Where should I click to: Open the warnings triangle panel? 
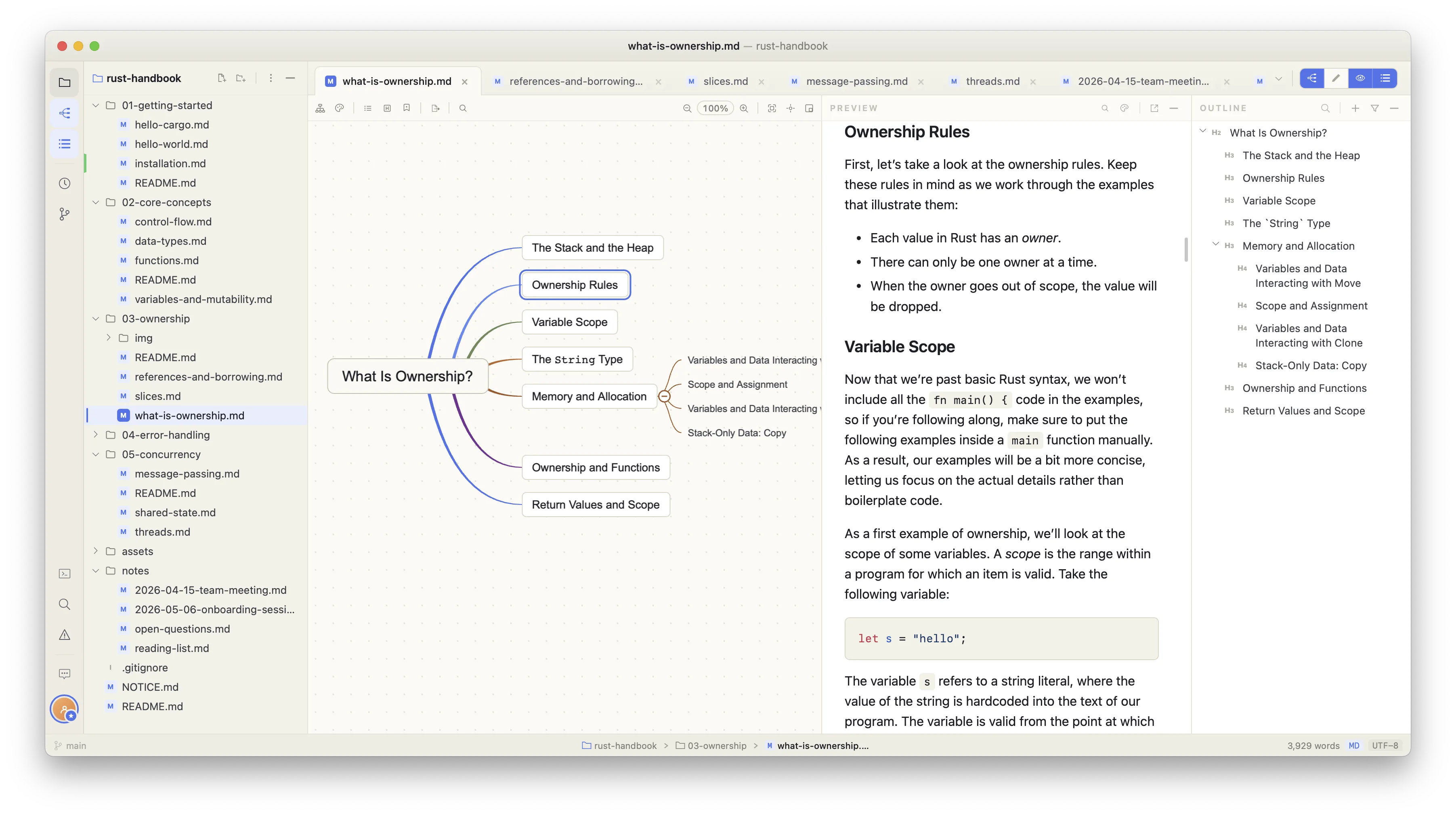click(x=65, y=635)
